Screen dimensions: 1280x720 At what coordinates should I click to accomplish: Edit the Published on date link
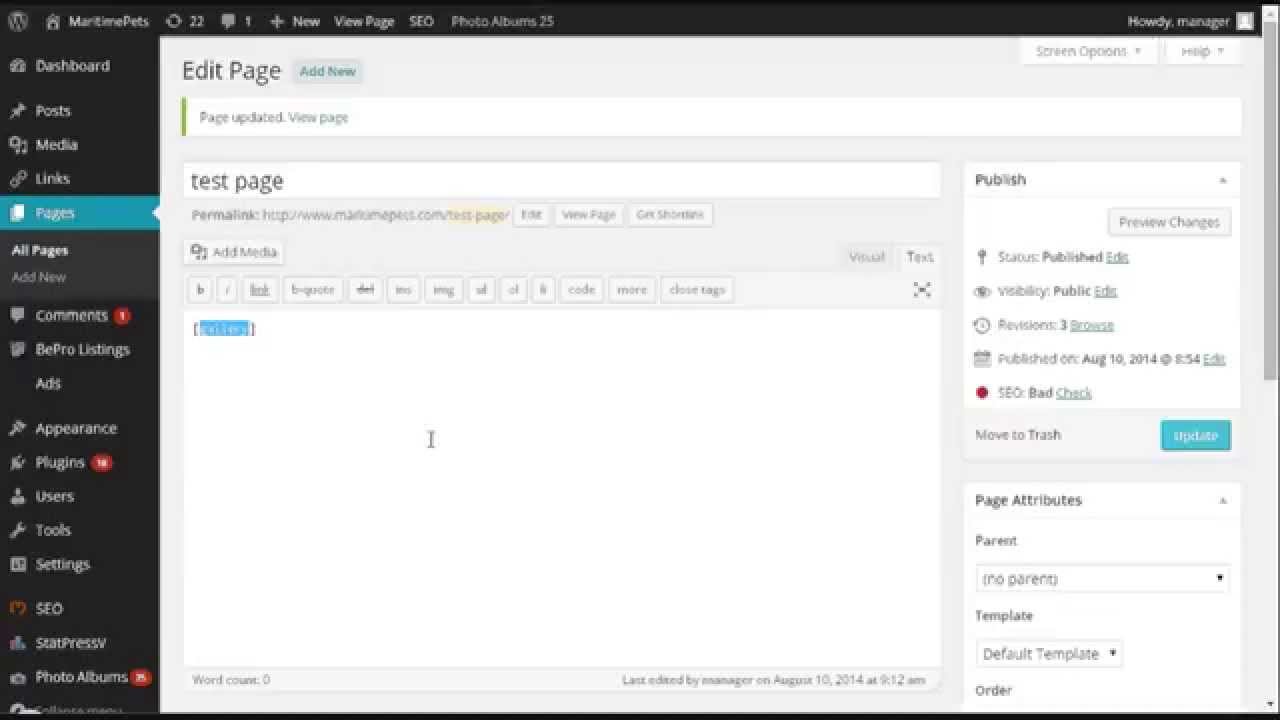(1214, 359)
